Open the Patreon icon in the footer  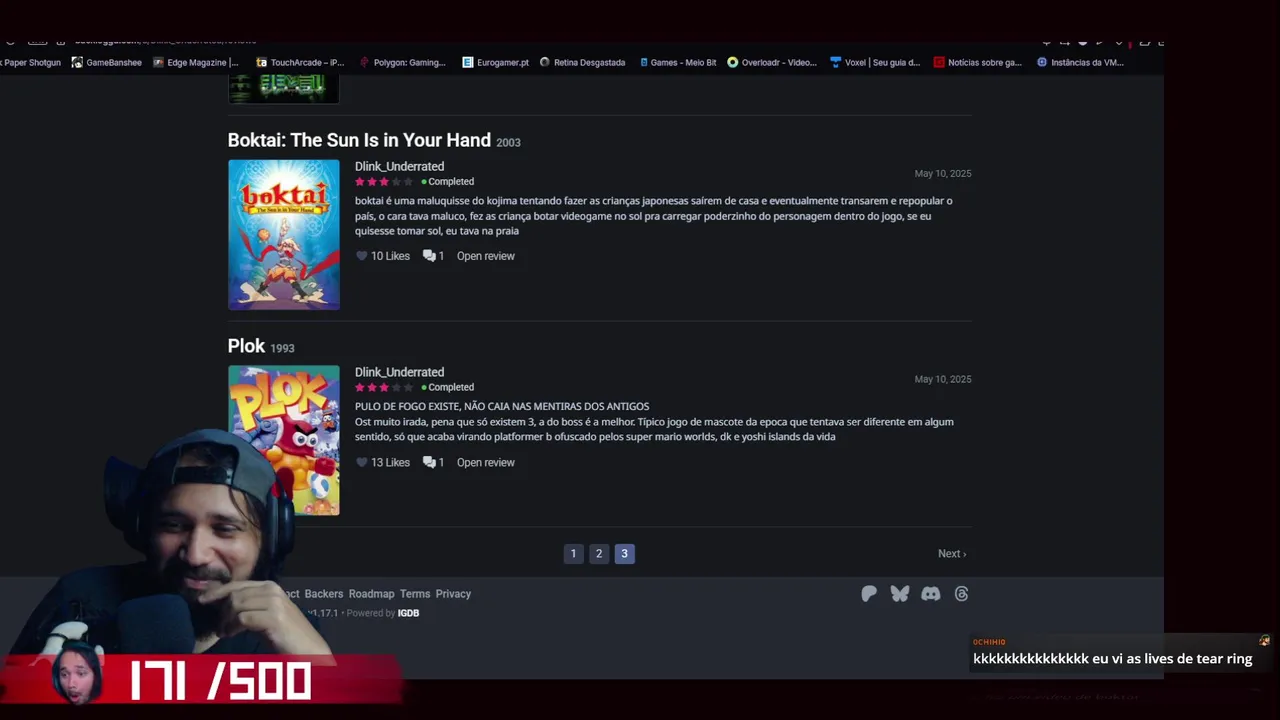[x=869, y=594]
